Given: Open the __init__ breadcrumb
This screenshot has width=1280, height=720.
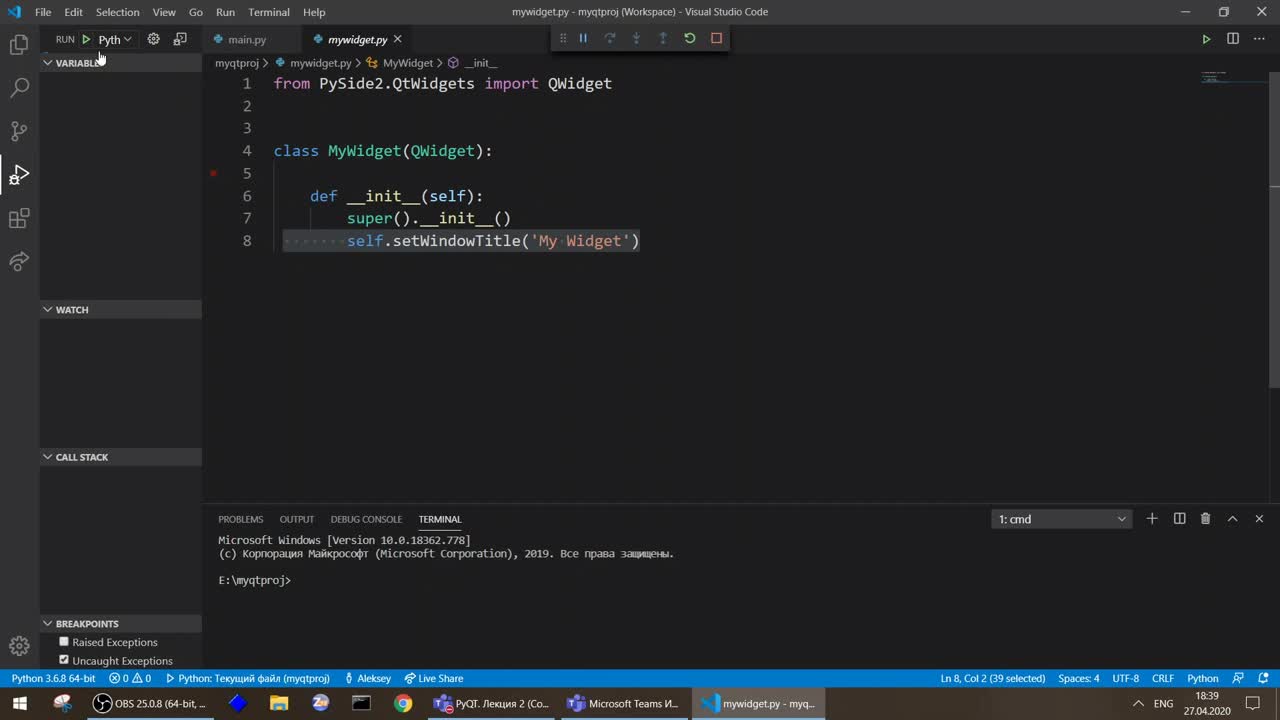Looking at the screenshot, I should (472, 63).
